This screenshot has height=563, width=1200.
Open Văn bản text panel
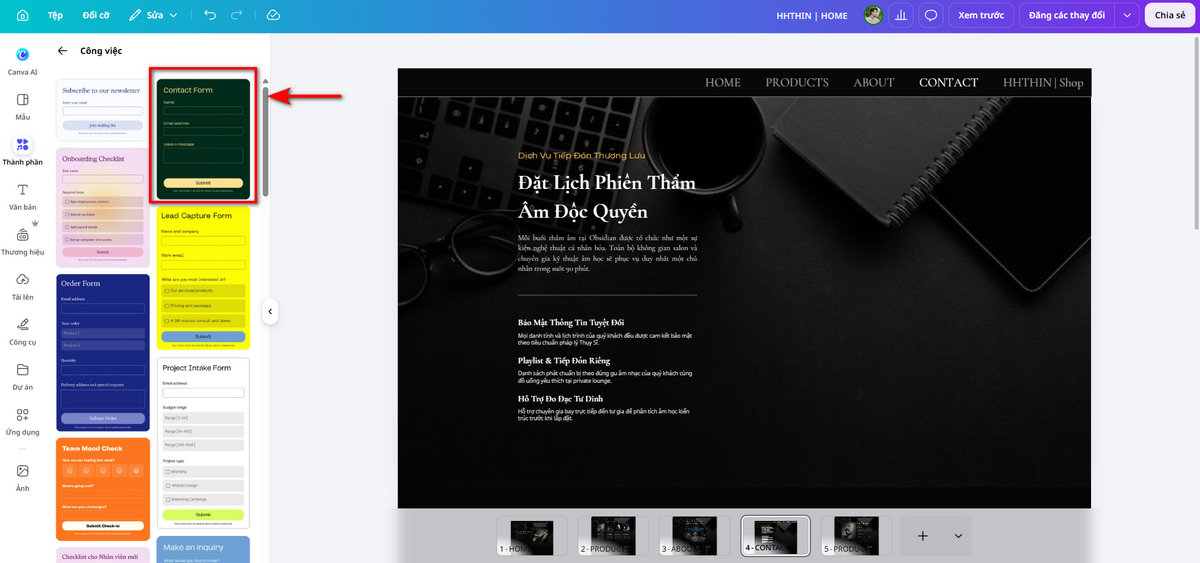point(22,196)
